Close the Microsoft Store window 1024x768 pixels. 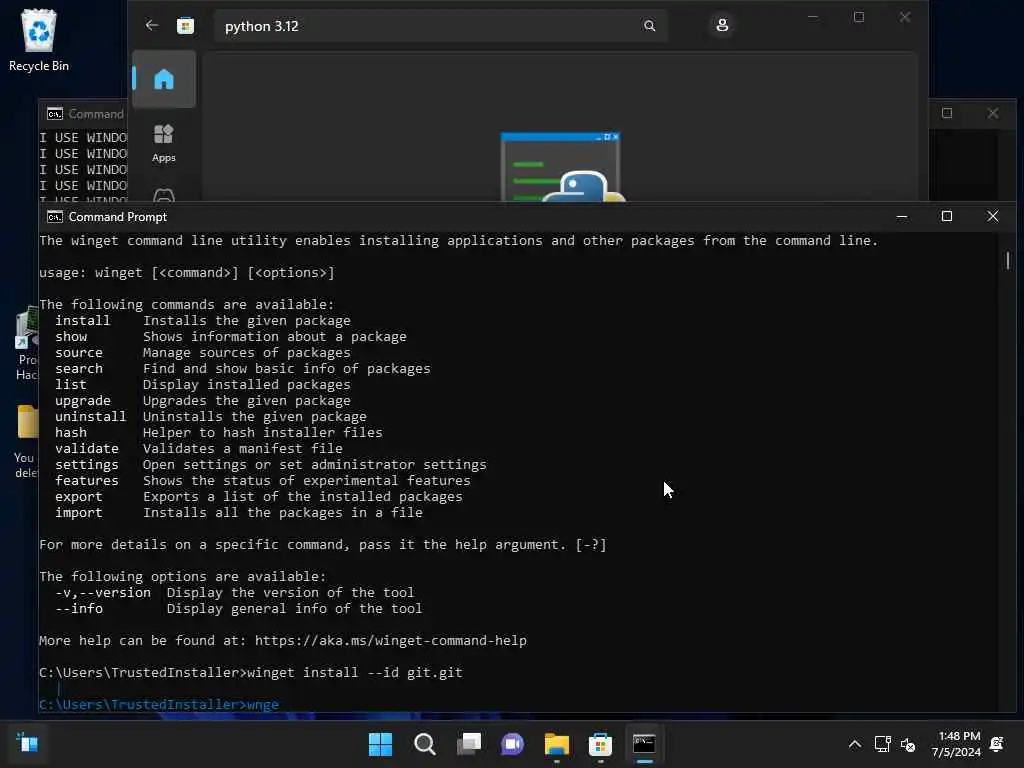pyautogui.click(x=904, y=18)
